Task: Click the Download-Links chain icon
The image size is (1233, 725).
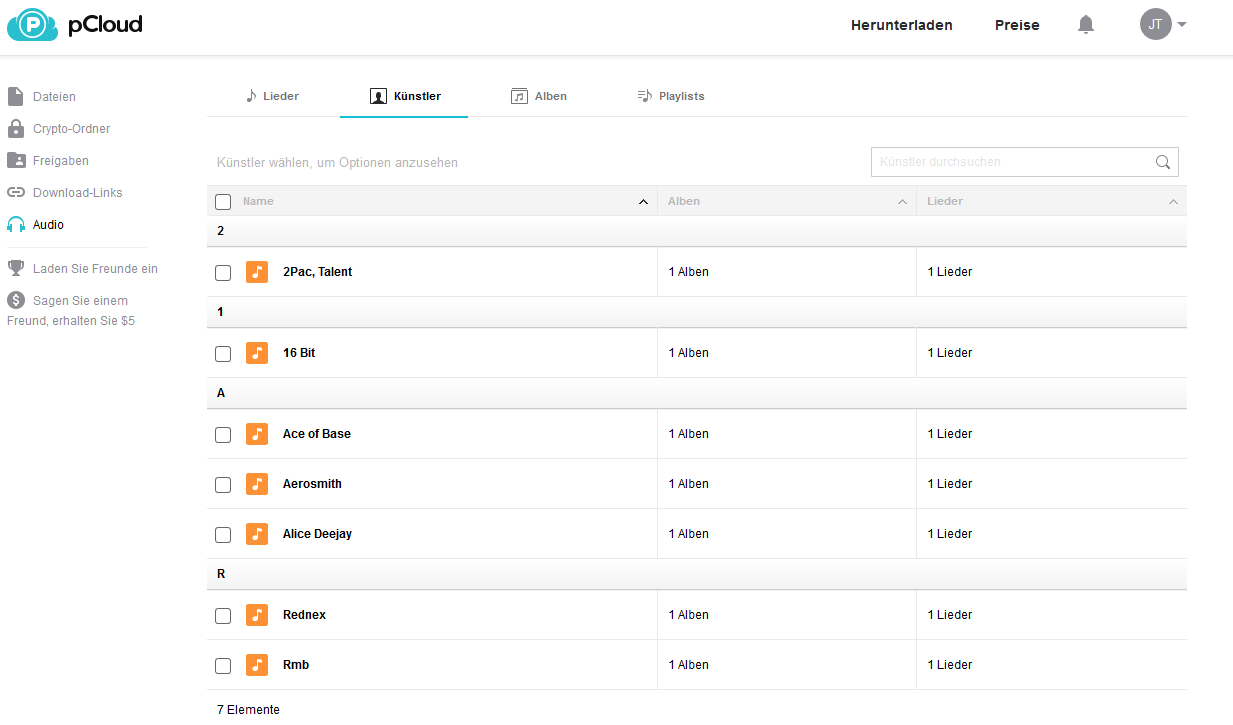Action: pyautogui.click(x=15, y=193)
